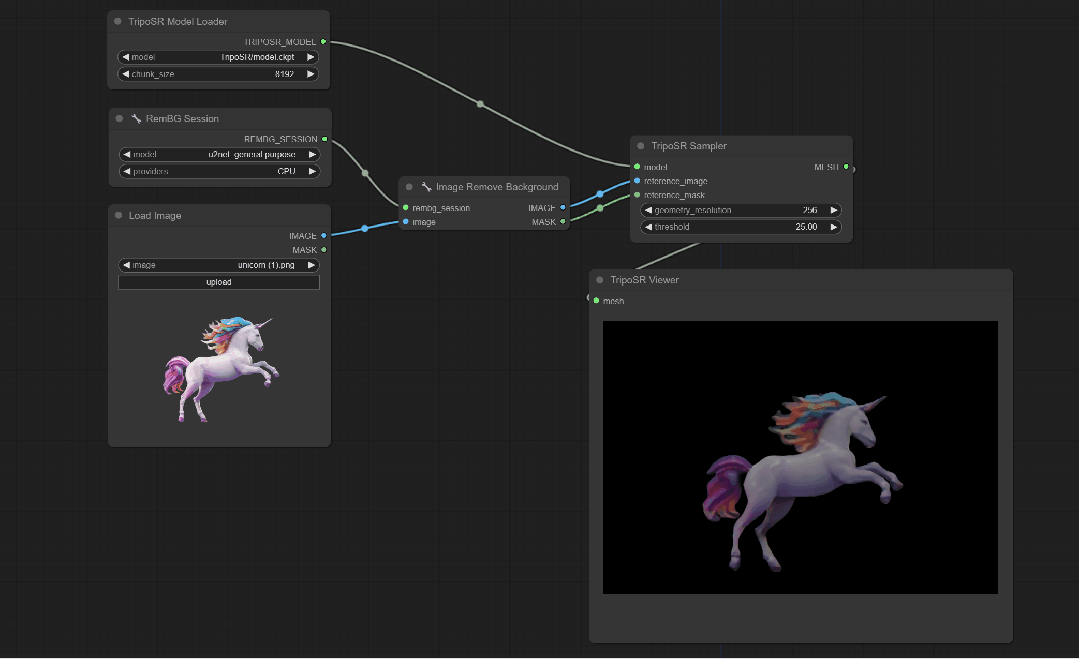1079x659 pixels.
Task: Select the TripoSR Sampler title bar
Action: (x=741, y=146)
